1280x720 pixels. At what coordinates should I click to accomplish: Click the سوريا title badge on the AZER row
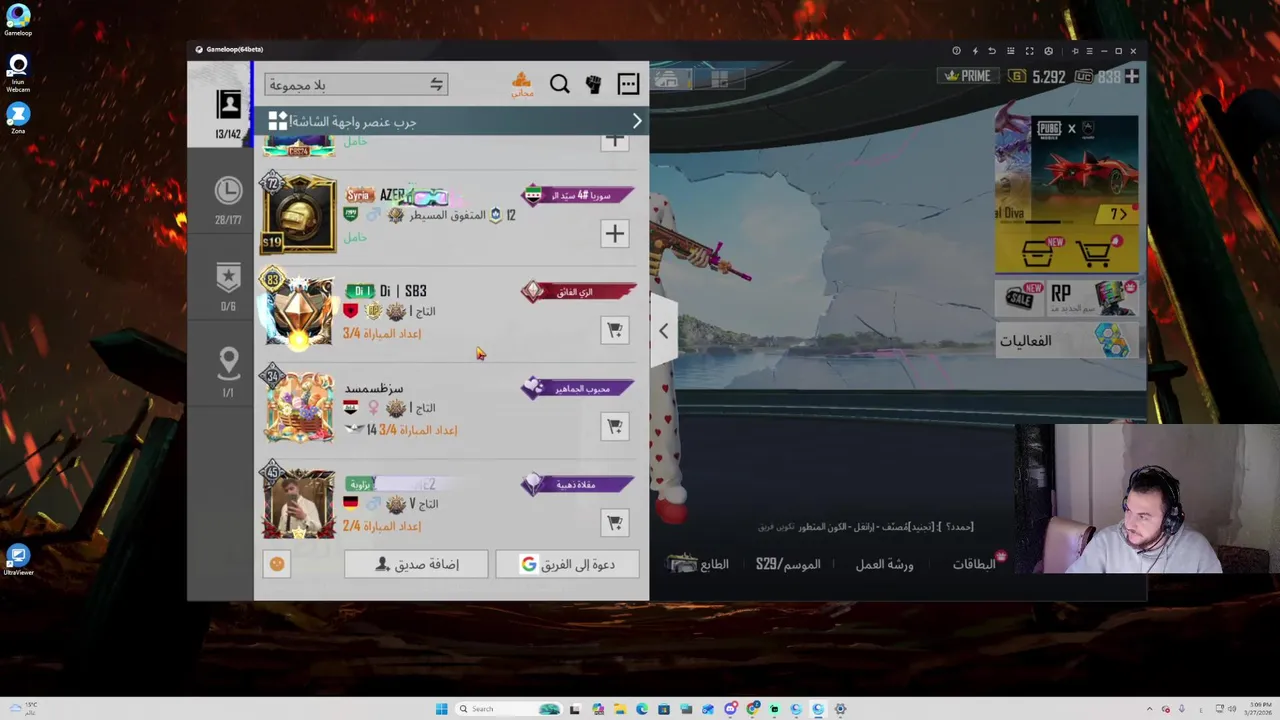click(578, 195)
